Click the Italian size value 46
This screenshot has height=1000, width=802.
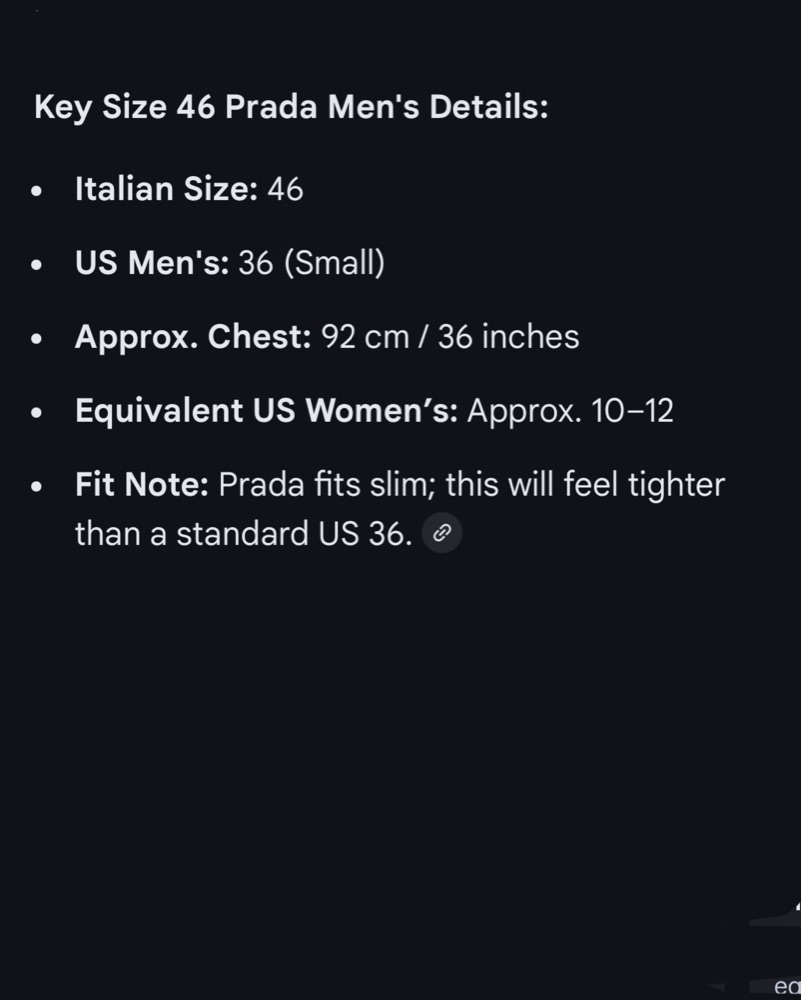click(285, 189)
